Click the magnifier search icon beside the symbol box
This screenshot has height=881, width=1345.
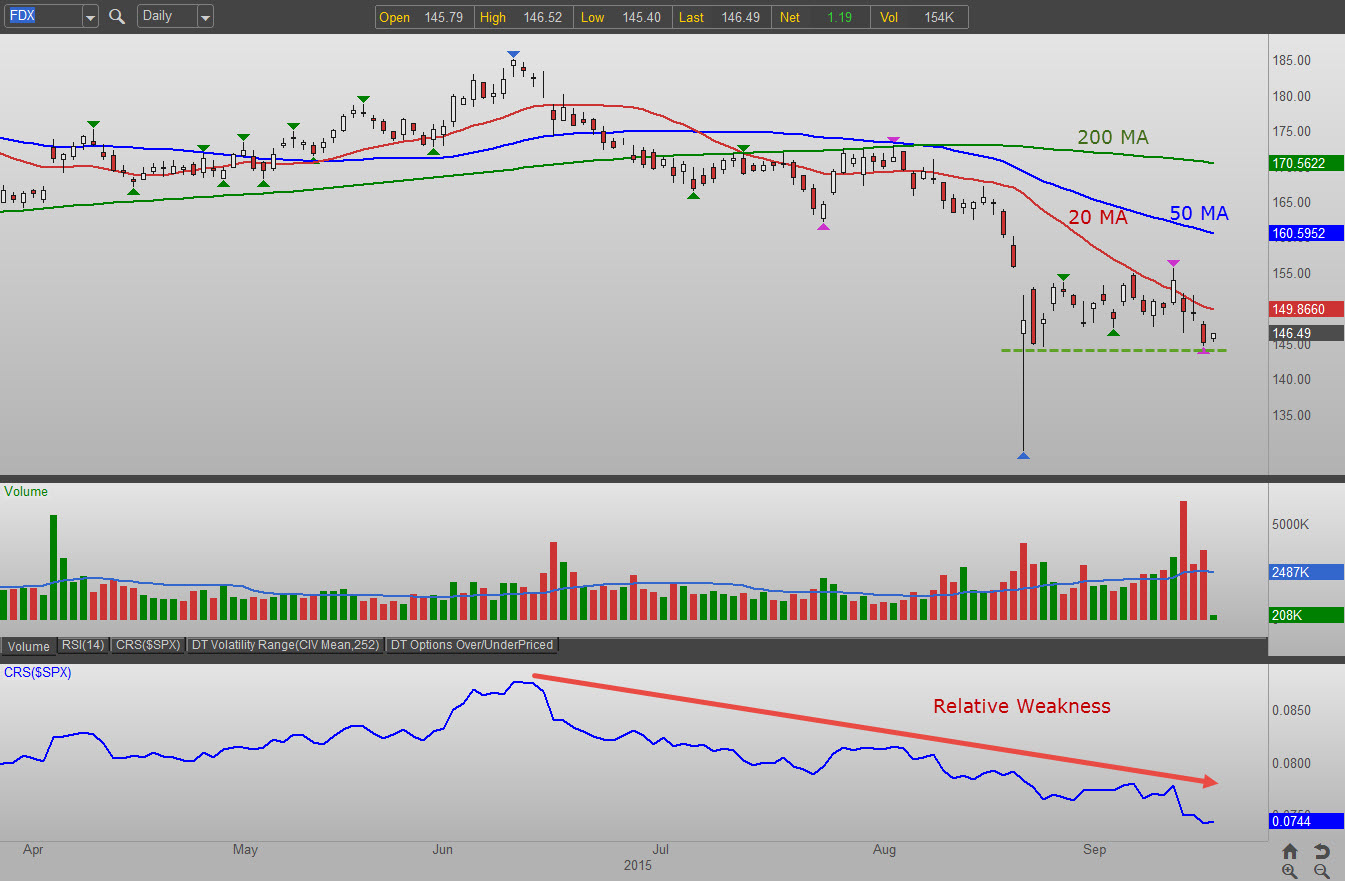click(117, 17)
